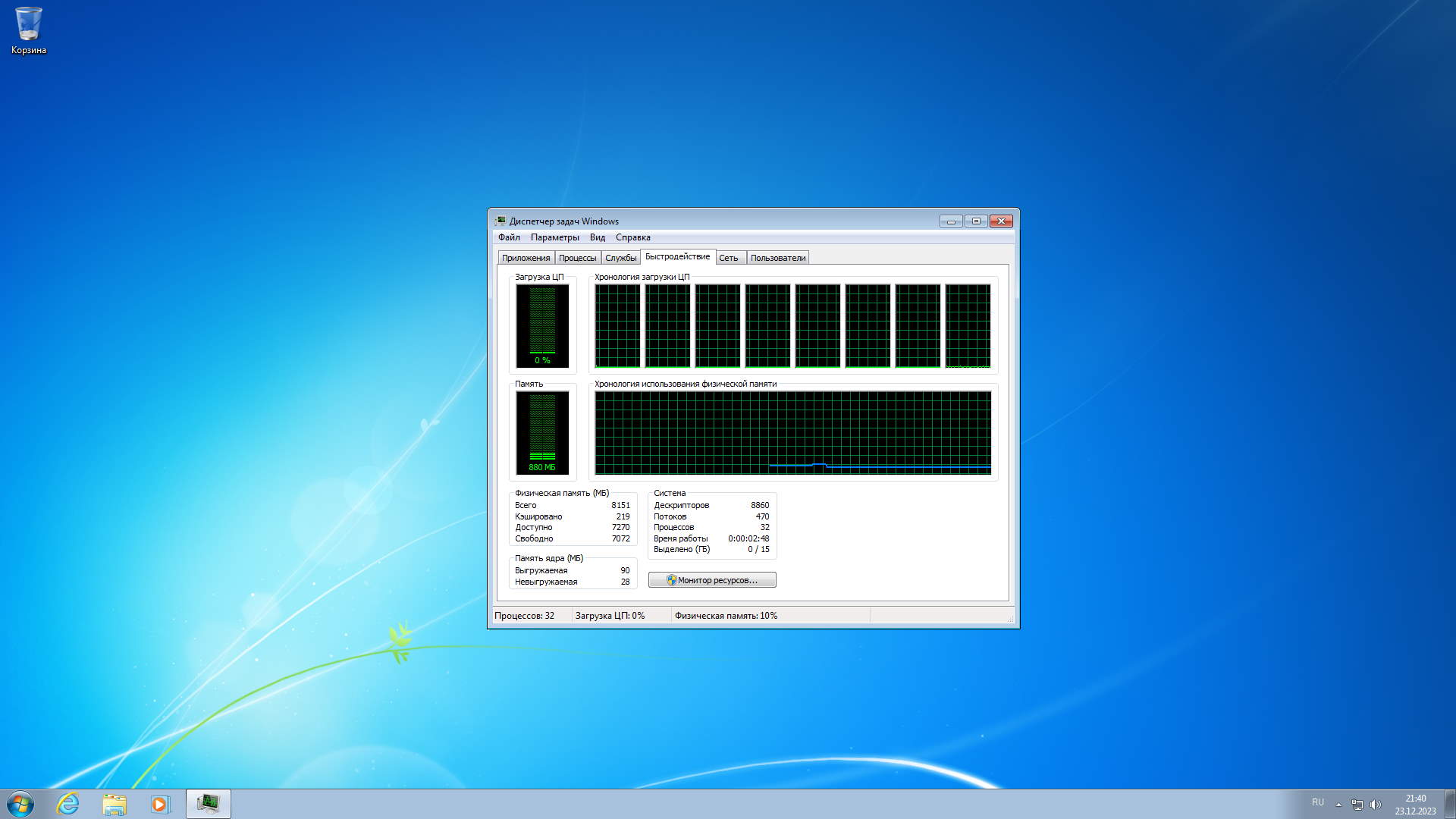This screenshot has height=819, width=1456.
Task: Show hidden tray icons arrow
Action: pos(1338,804)
